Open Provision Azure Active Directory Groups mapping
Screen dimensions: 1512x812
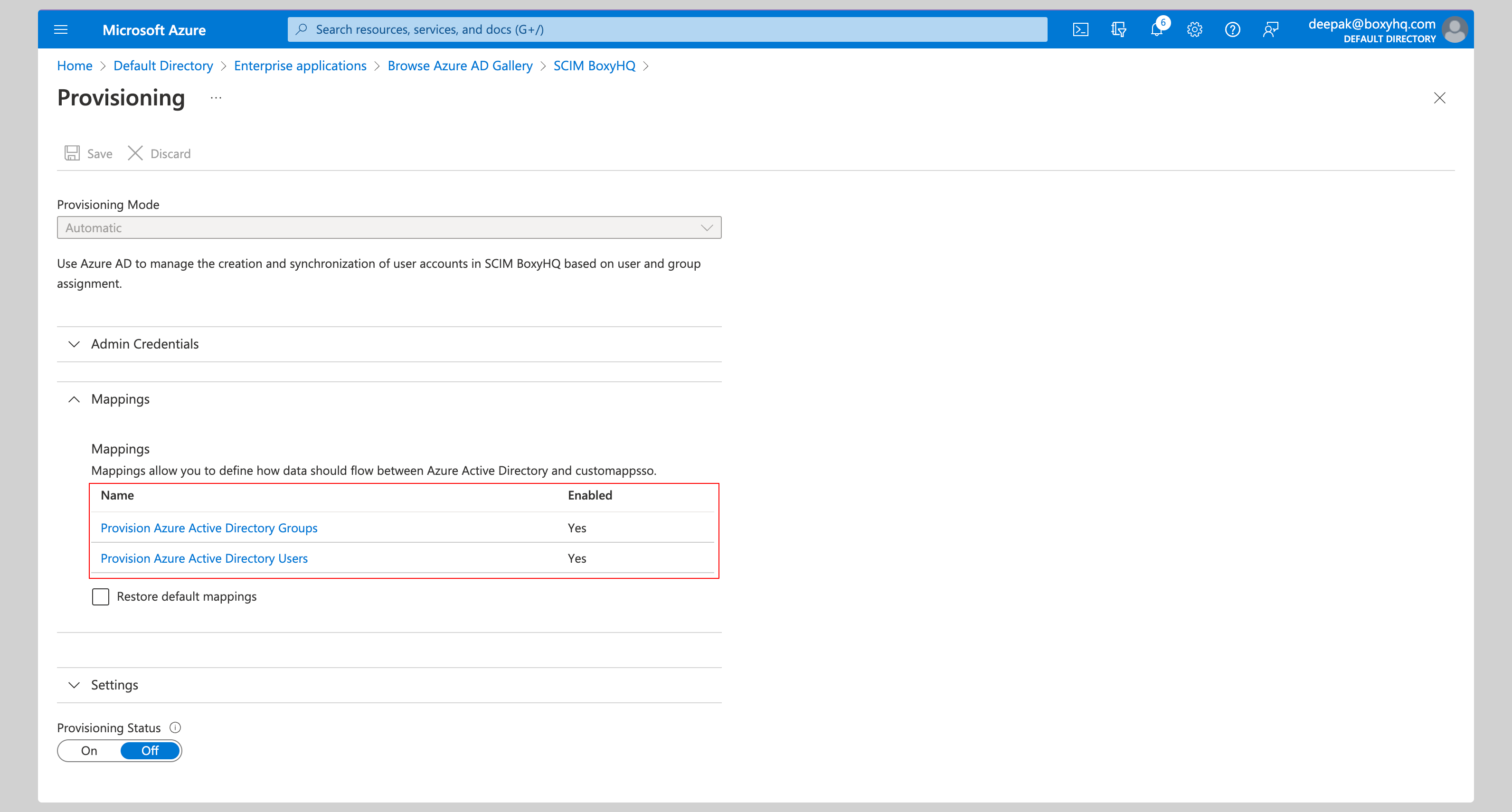click(208, 527)
